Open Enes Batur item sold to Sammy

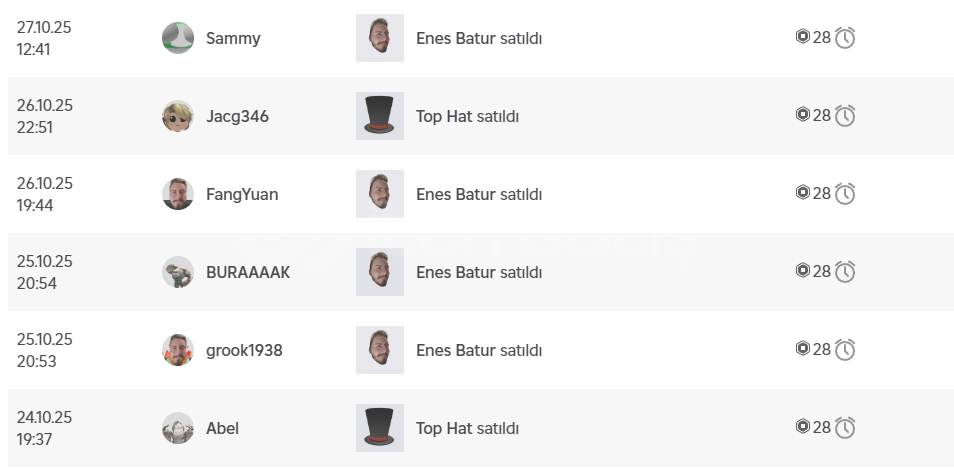click(456, 38)
